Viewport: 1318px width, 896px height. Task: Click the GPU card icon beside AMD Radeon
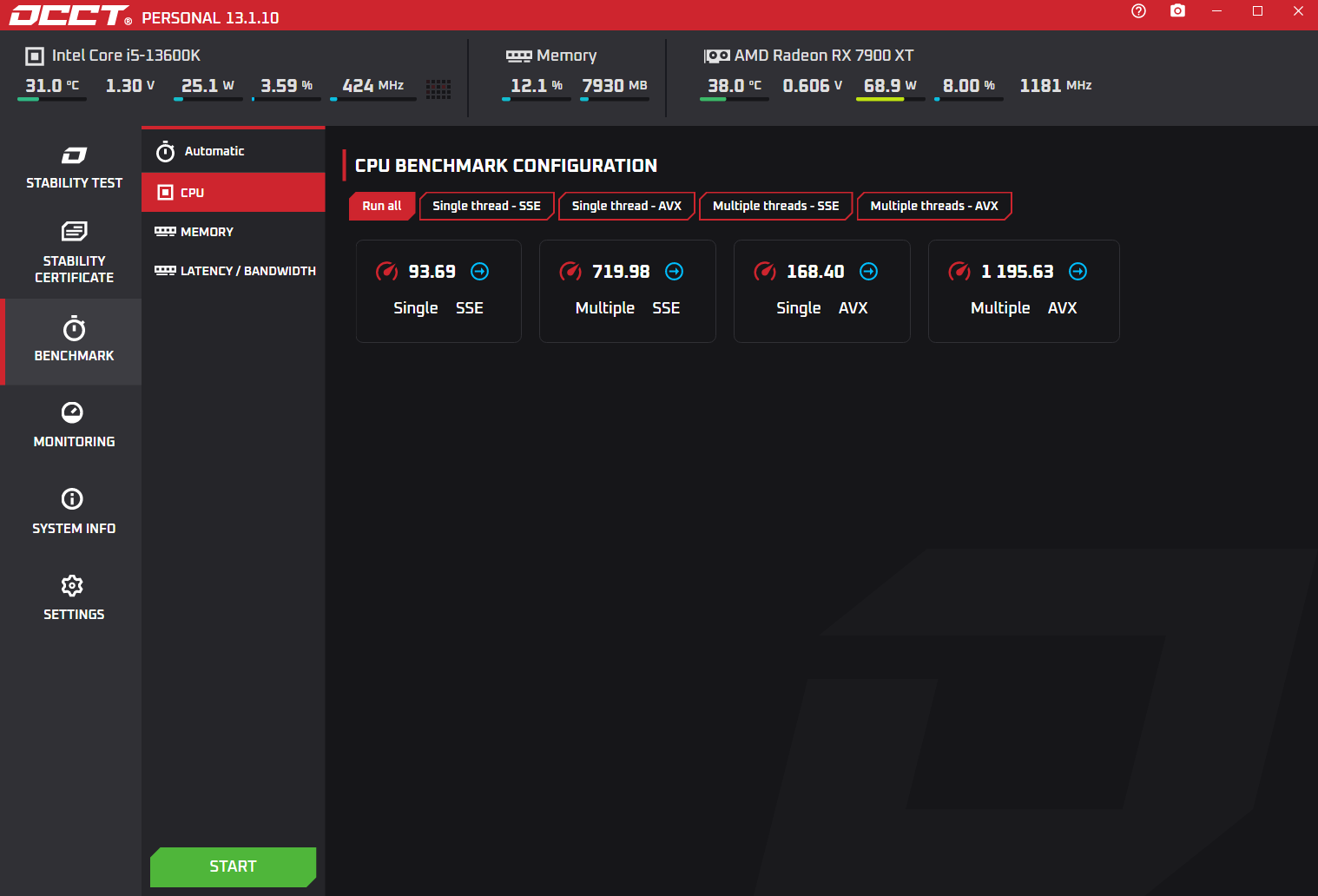[x=717, y=56]
